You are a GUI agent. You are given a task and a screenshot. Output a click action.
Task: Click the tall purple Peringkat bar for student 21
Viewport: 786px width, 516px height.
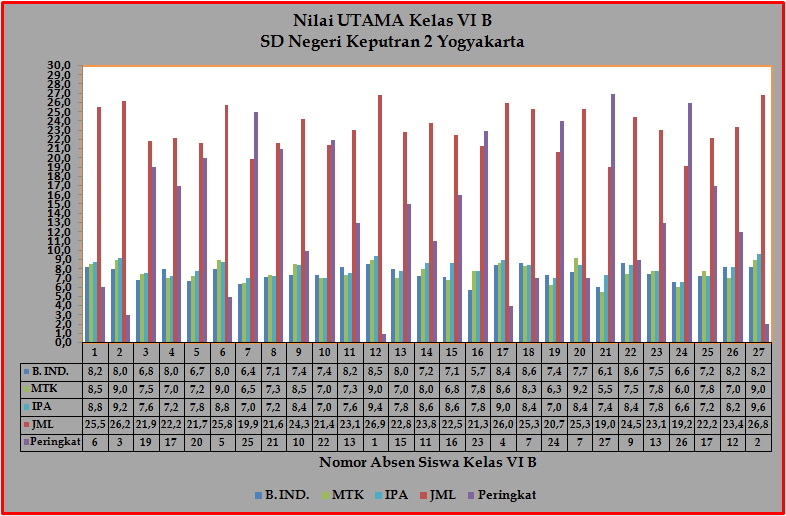(x=613, y=218)
